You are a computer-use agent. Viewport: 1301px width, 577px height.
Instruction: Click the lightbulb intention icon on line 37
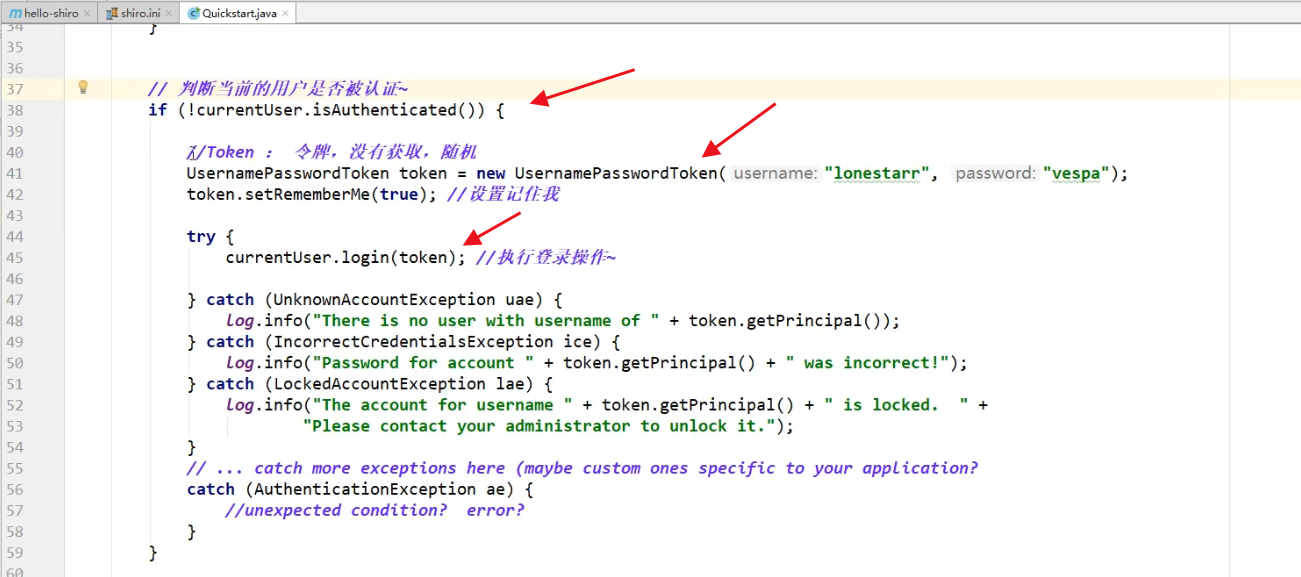click(83, 88)
